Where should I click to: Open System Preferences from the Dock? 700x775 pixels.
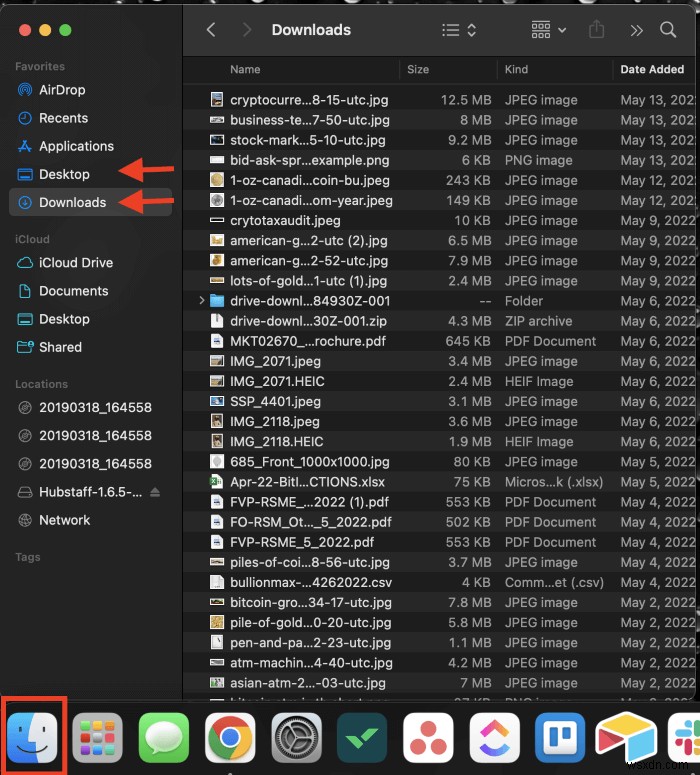[x=296, y=738]
